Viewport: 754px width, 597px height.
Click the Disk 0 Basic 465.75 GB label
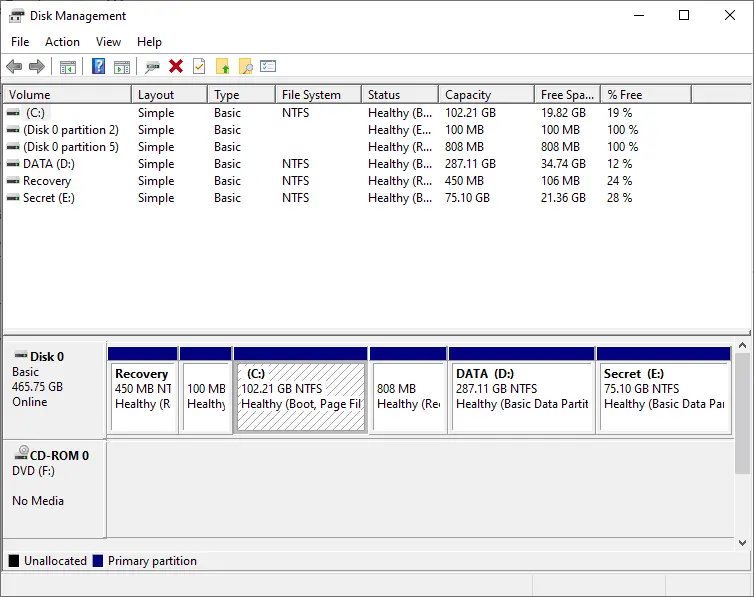click(x=54, y=390)
